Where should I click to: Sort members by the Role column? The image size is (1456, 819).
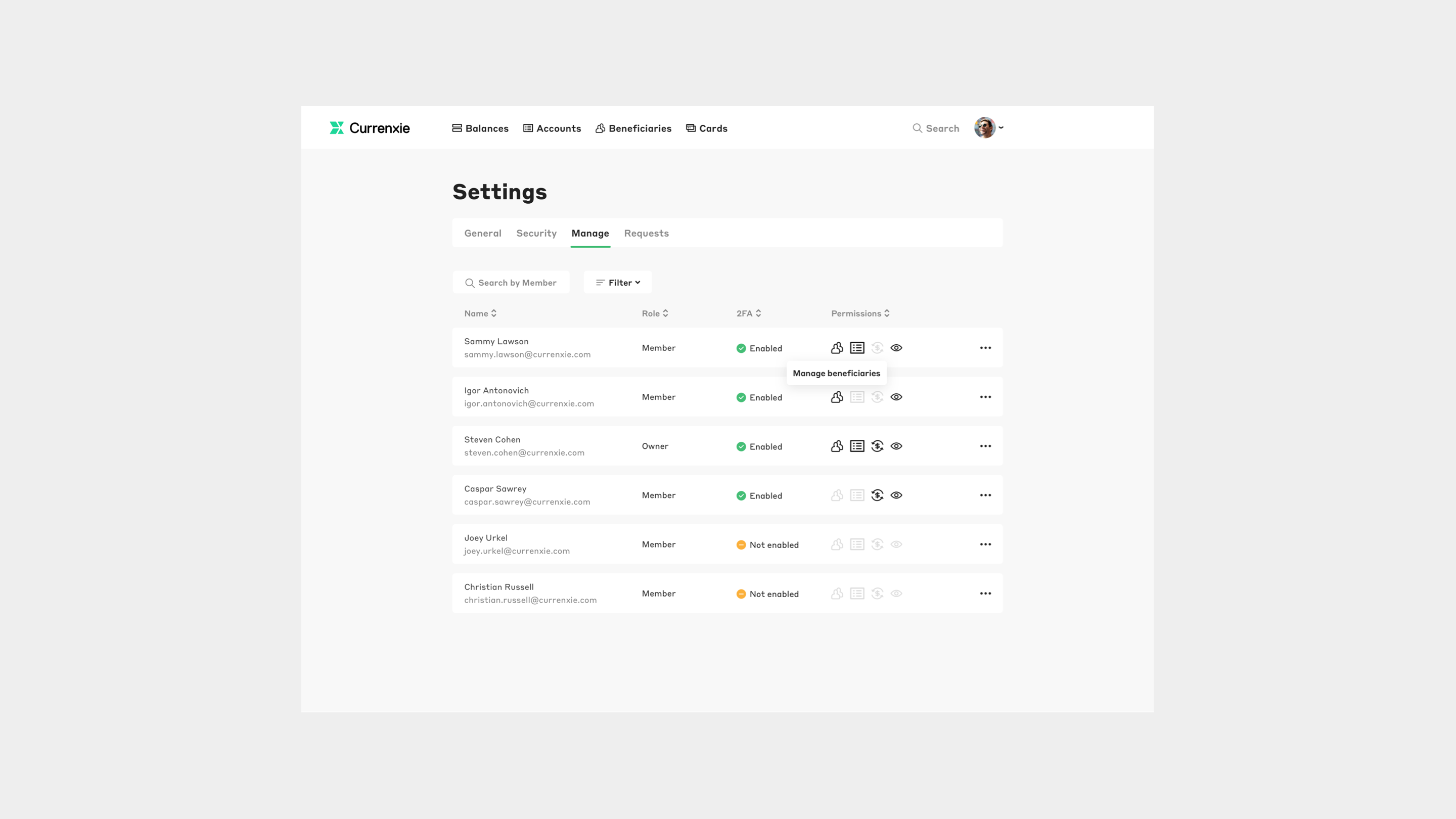tap(655, 313)
